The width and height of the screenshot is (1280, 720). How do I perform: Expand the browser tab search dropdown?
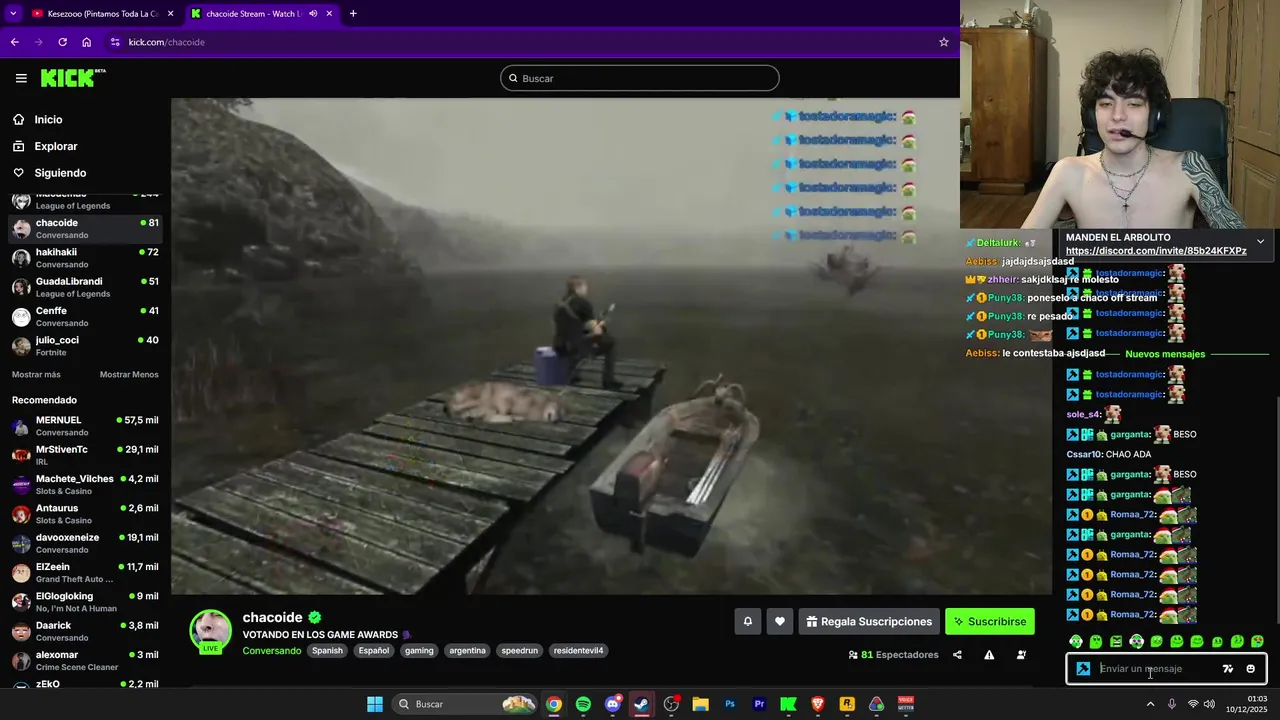coord(13,13)
